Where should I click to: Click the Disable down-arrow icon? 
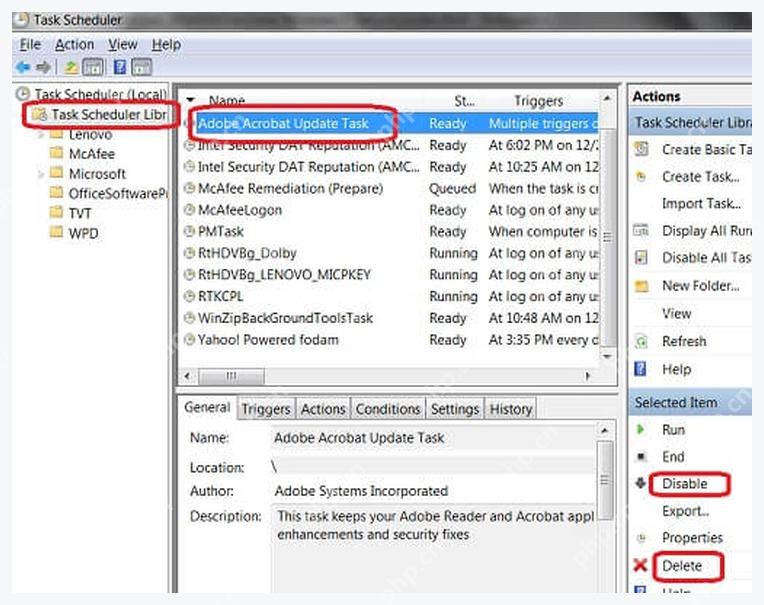click(641, 483)
